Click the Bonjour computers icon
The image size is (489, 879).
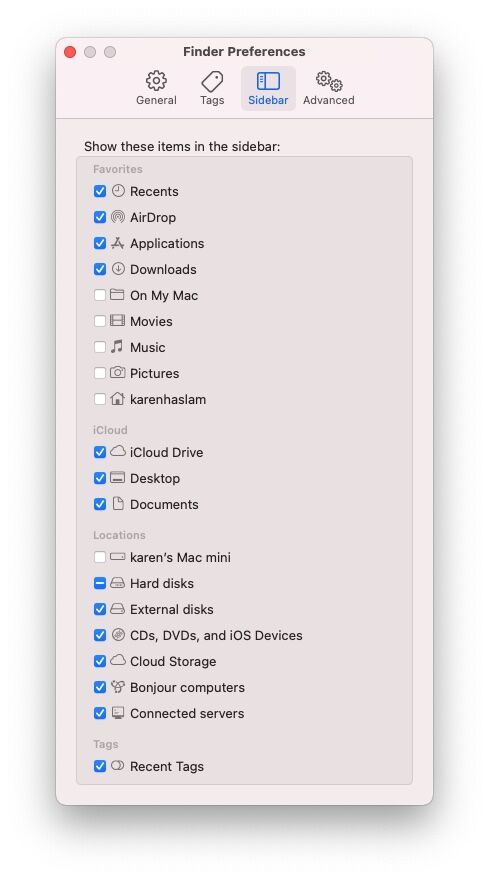(x=117, y=686)
